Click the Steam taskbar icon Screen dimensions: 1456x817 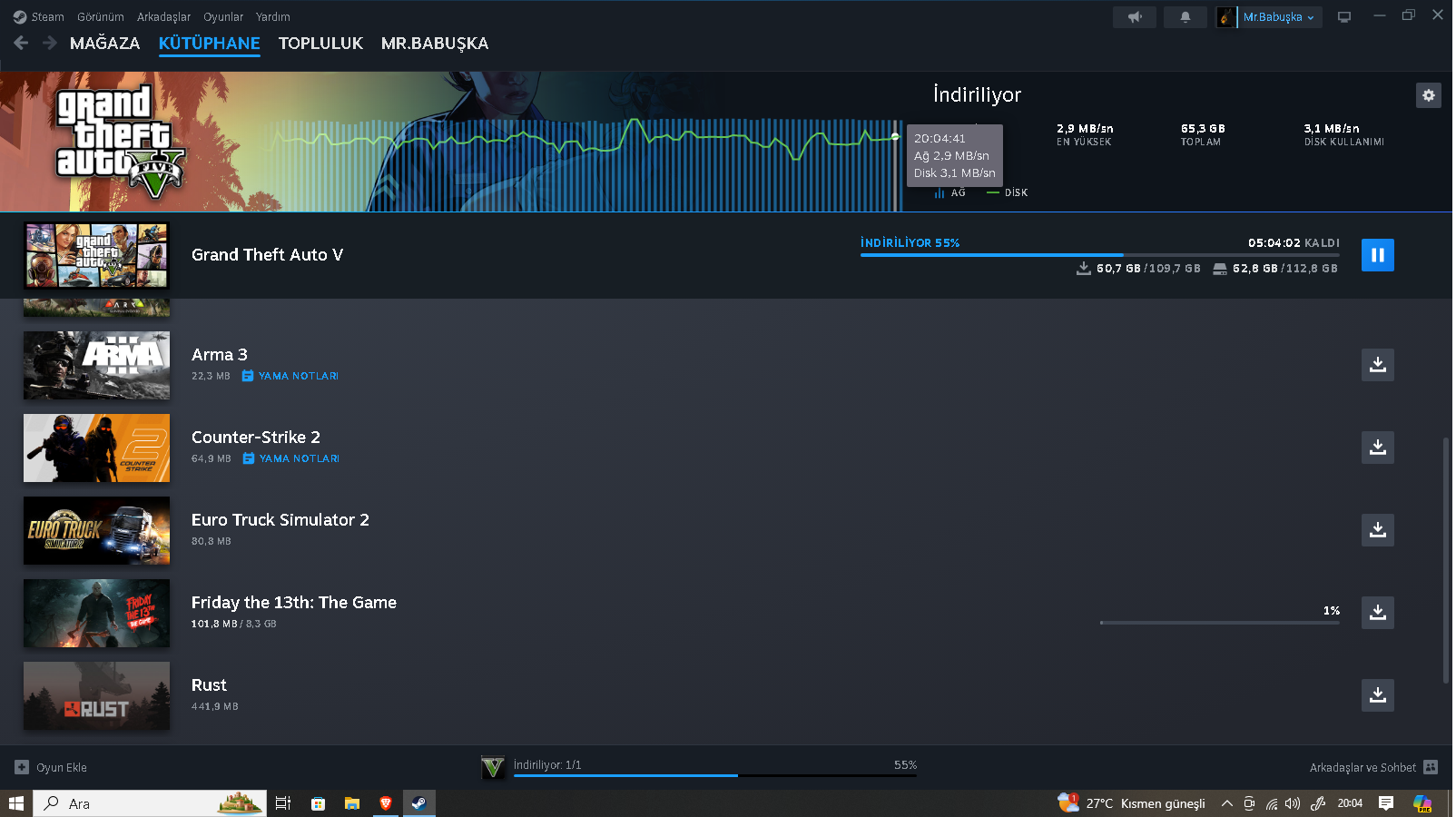418,803
